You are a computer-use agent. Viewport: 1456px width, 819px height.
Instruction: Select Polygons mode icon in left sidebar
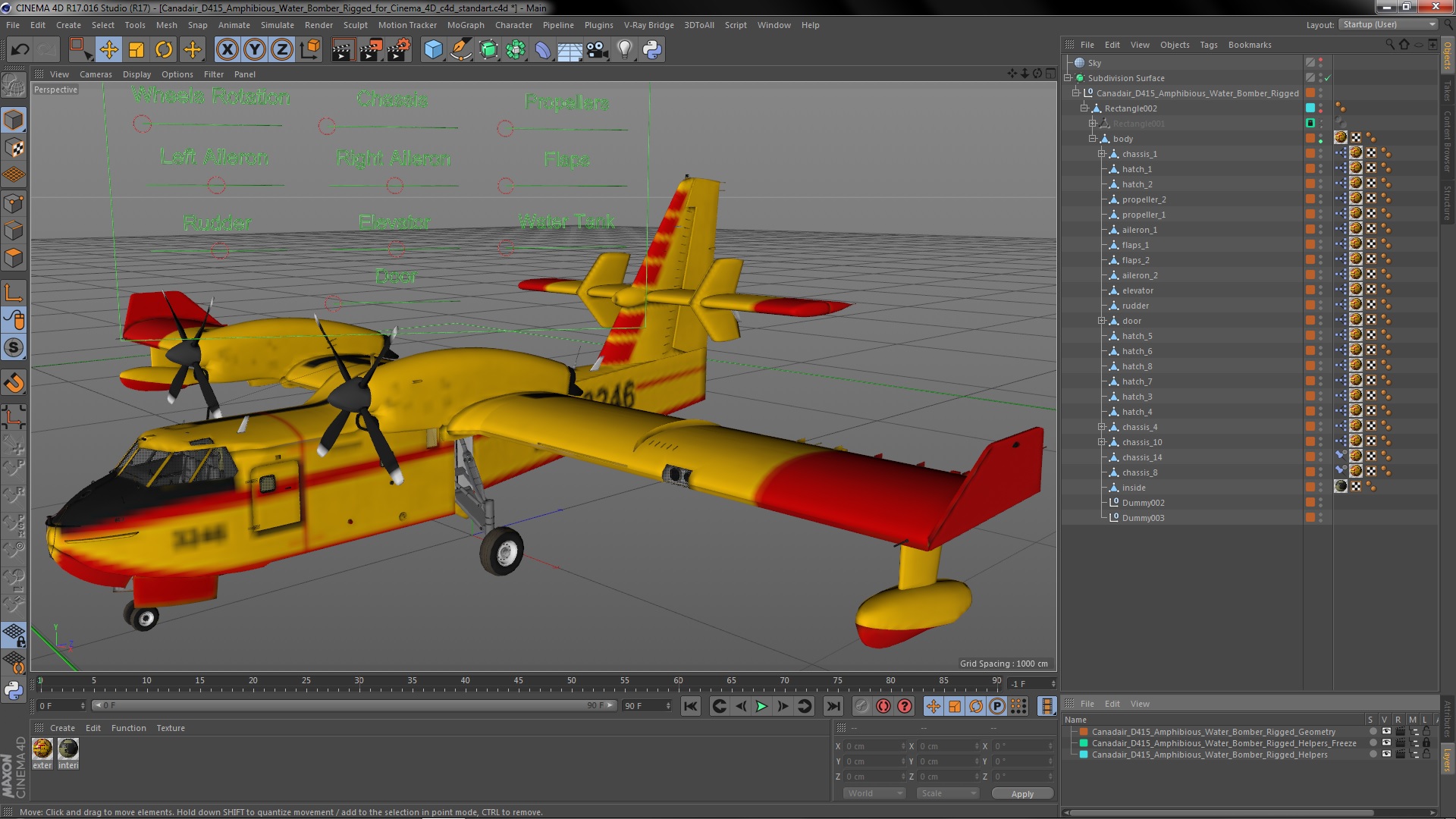pos(14,259)
